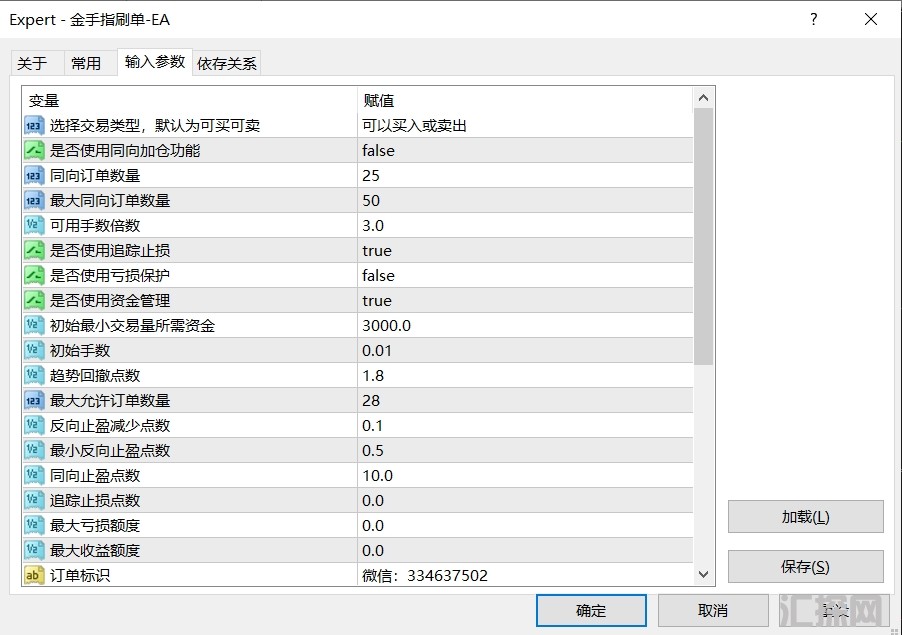Click the icon beside 选择交易类型 row
The height and width of the screenshot is (635, 902).
click(34, 126)
